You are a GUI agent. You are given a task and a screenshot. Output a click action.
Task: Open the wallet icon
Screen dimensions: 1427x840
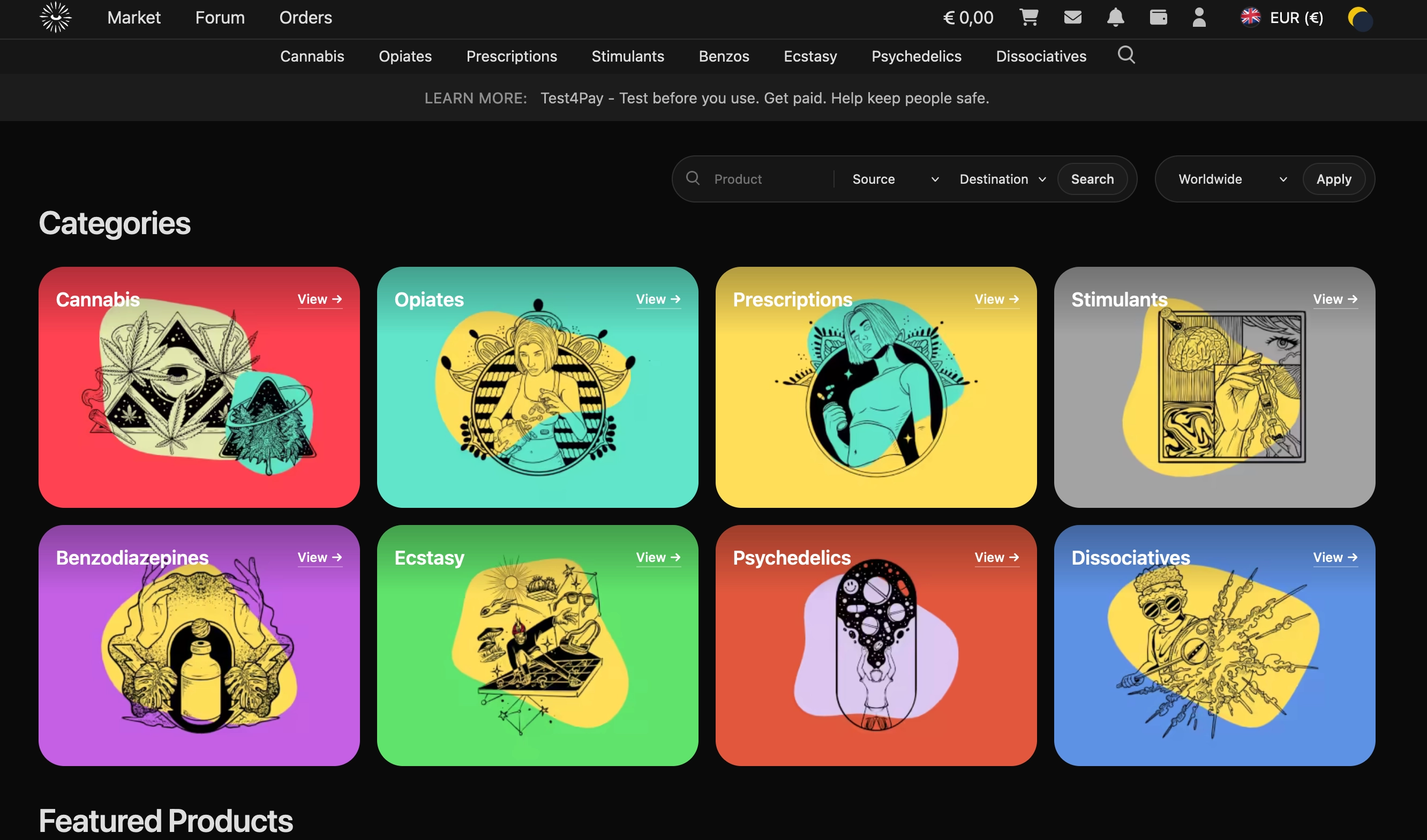coord(1159,18)
